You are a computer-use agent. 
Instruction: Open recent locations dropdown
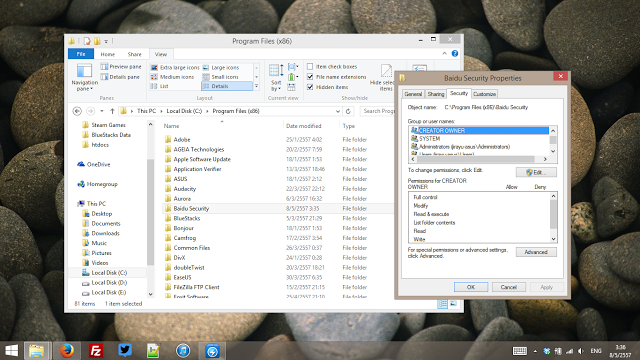coord(102,111)
